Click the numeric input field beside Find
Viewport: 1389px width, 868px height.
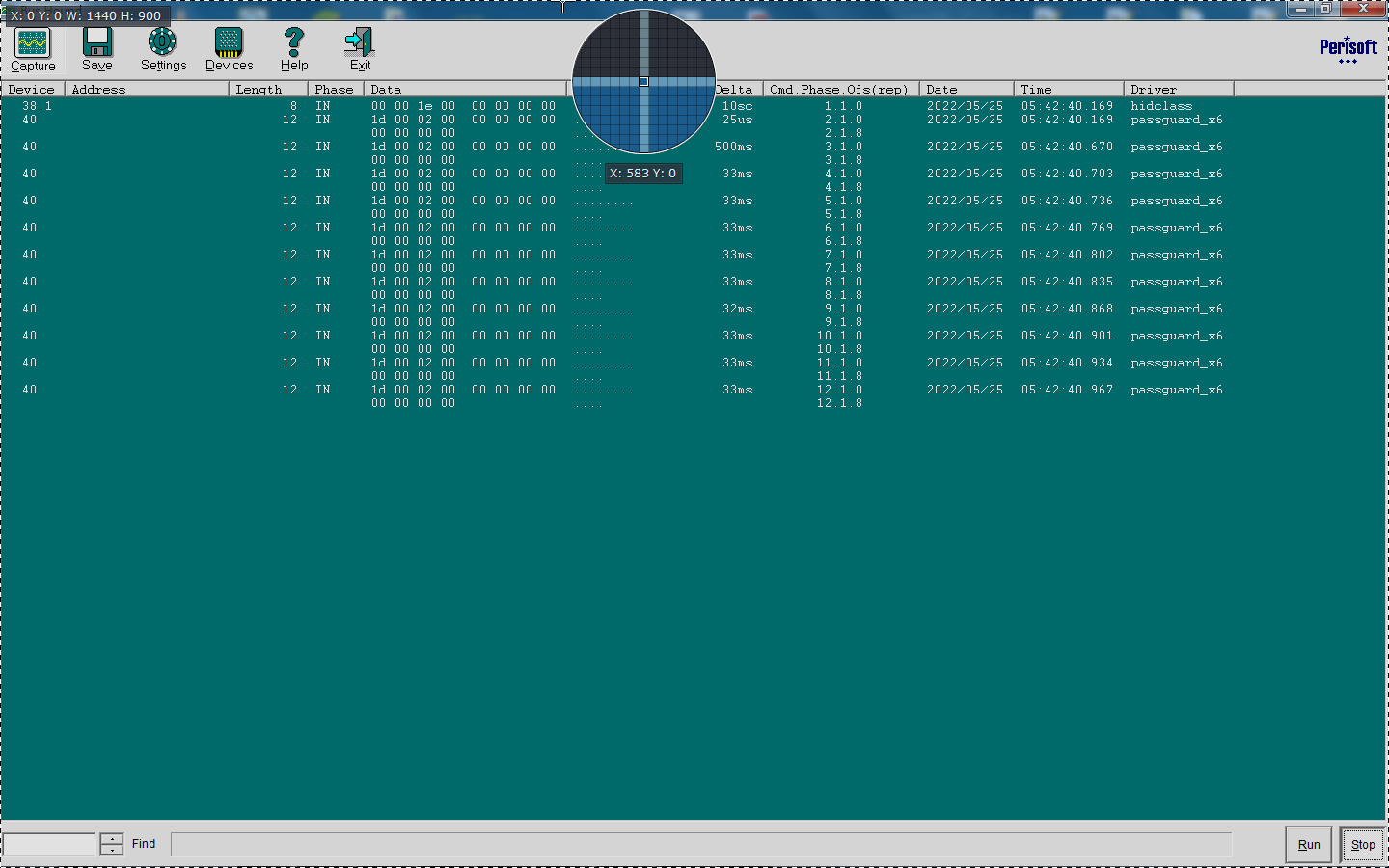[49, 844]
